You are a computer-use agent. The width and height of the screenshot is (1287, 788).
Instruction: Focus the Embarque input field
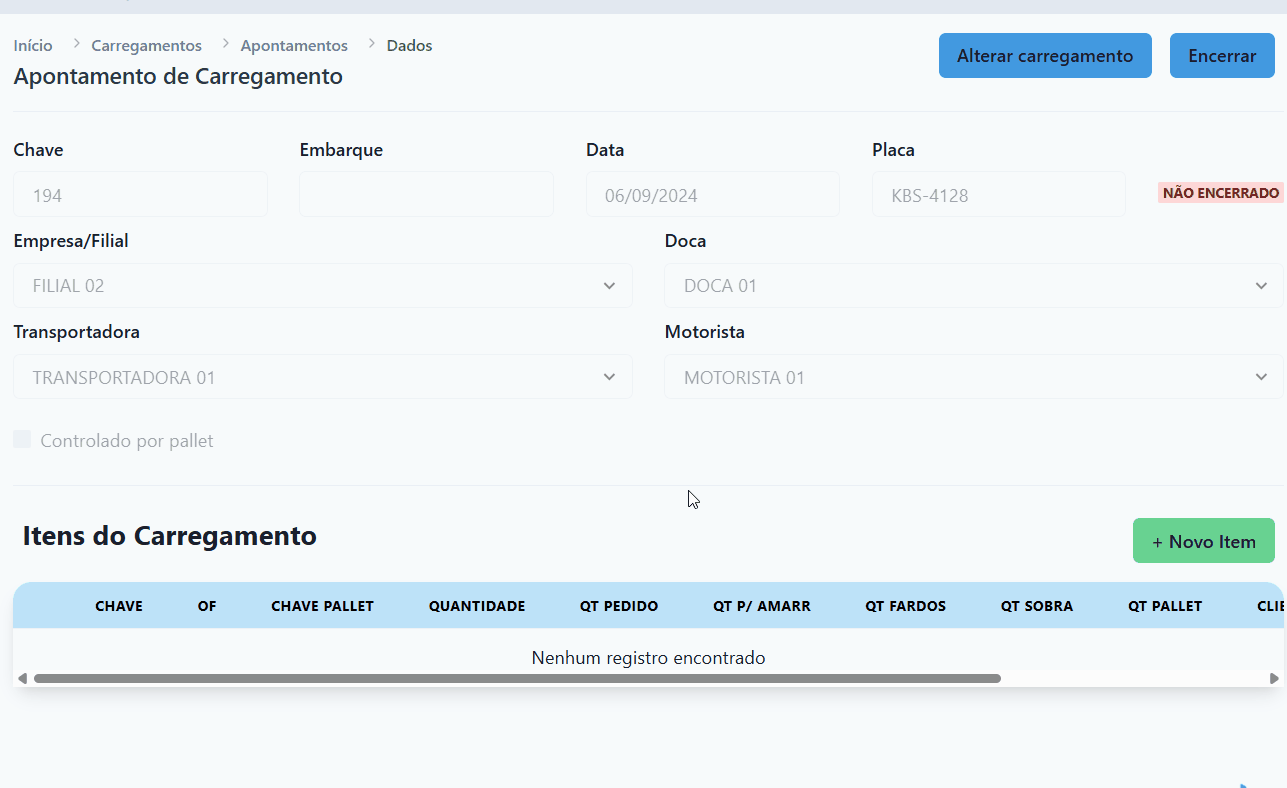point(426,195)
